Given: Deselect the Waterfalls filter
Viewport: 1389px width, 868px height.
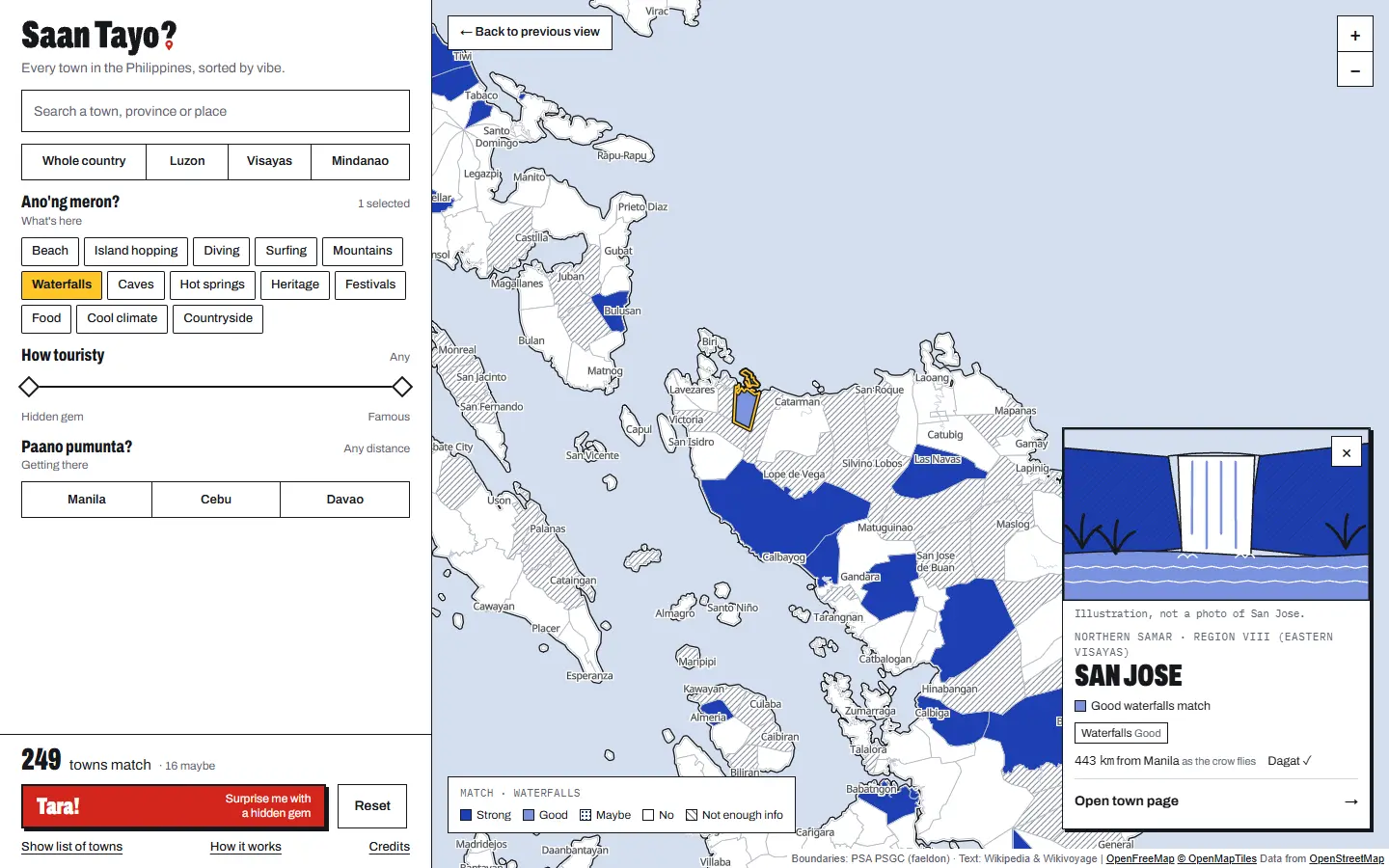Looking at the screenshot, I should pyautogui.click(x=62, y=285).
